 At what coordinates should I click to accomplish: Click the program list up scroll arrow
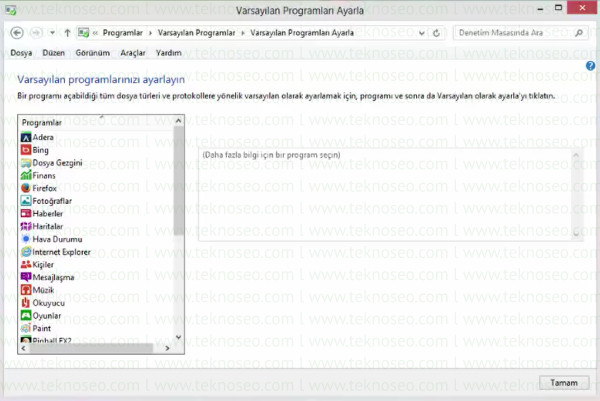(x=178, y=121)
